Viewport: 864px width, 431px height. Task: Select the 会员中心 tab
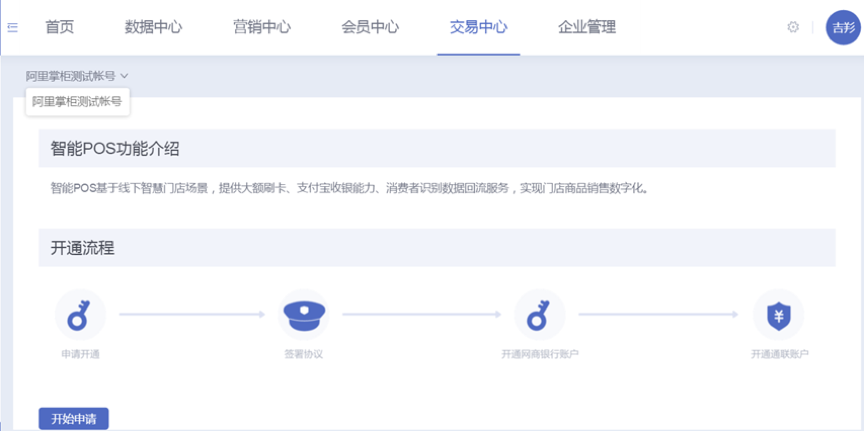[x=370, y=27]
